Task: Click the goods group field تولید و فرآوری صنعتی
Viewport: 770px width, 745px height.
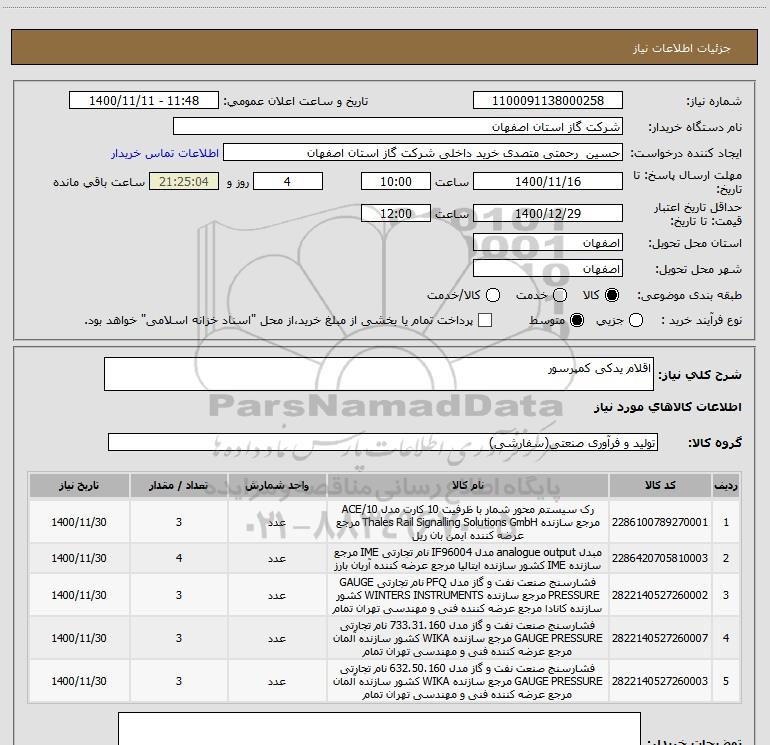Action: click(x=383, y=442)
